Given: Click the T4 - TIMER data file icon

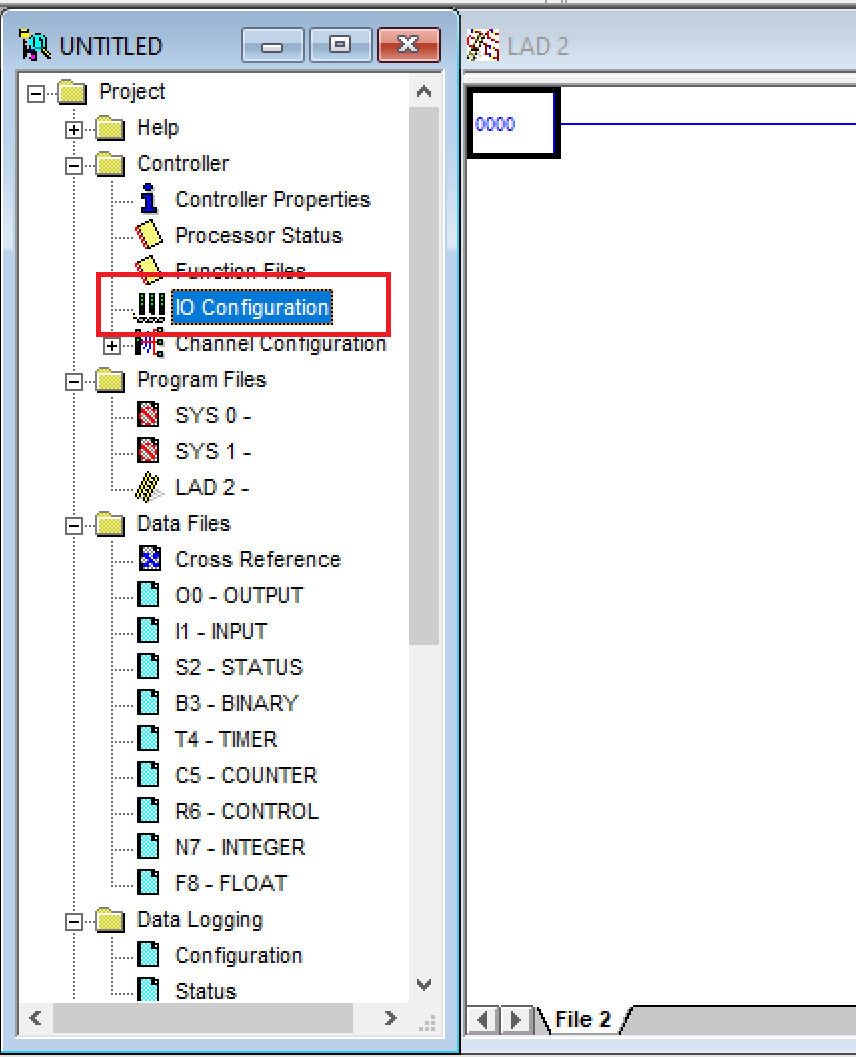Looking at the screenshot, I should point(148,738).
